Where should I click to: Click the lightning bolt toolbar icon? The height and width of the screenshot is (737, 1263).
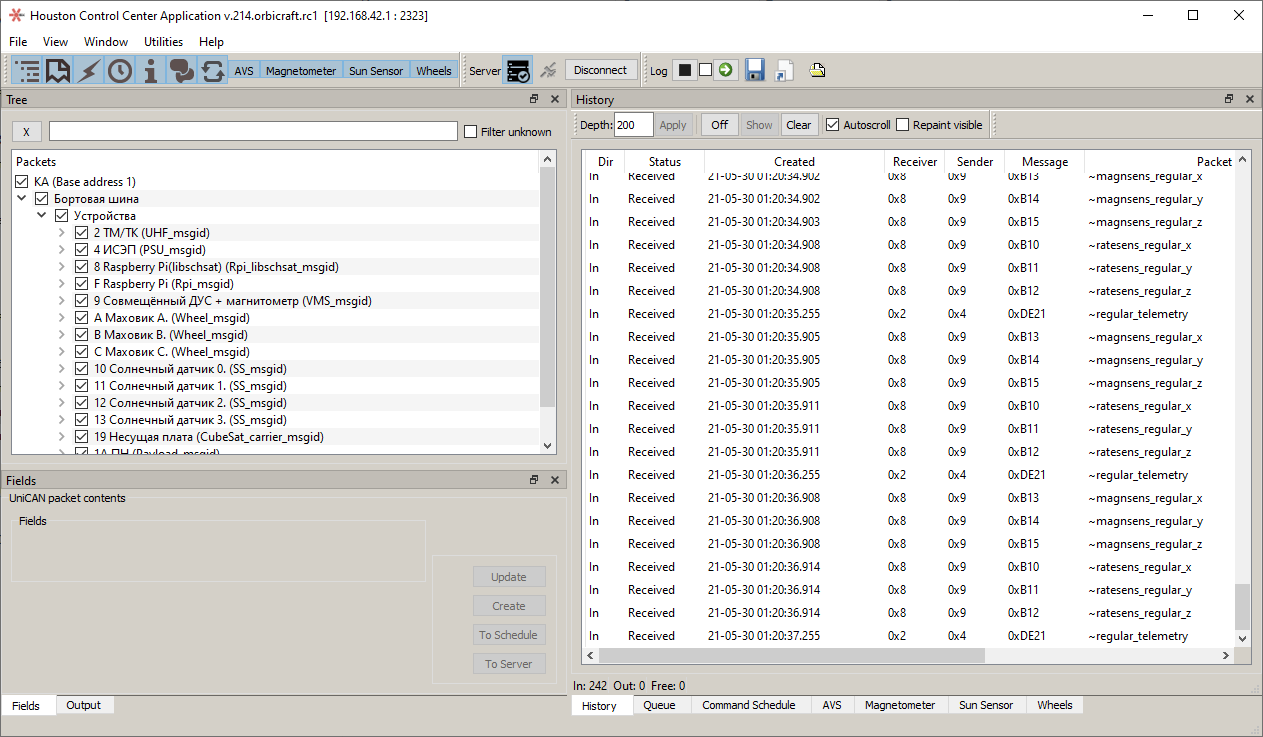coord(88,70)
